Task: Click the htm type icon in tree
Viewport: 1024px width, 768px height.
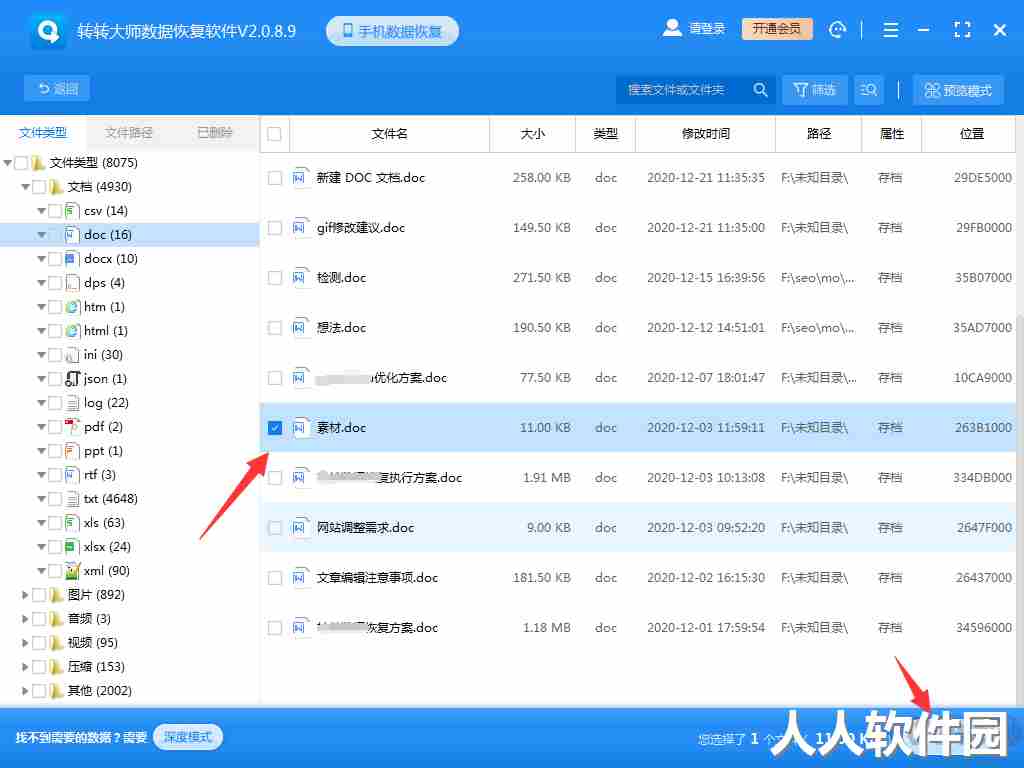Action: [72, 307]
